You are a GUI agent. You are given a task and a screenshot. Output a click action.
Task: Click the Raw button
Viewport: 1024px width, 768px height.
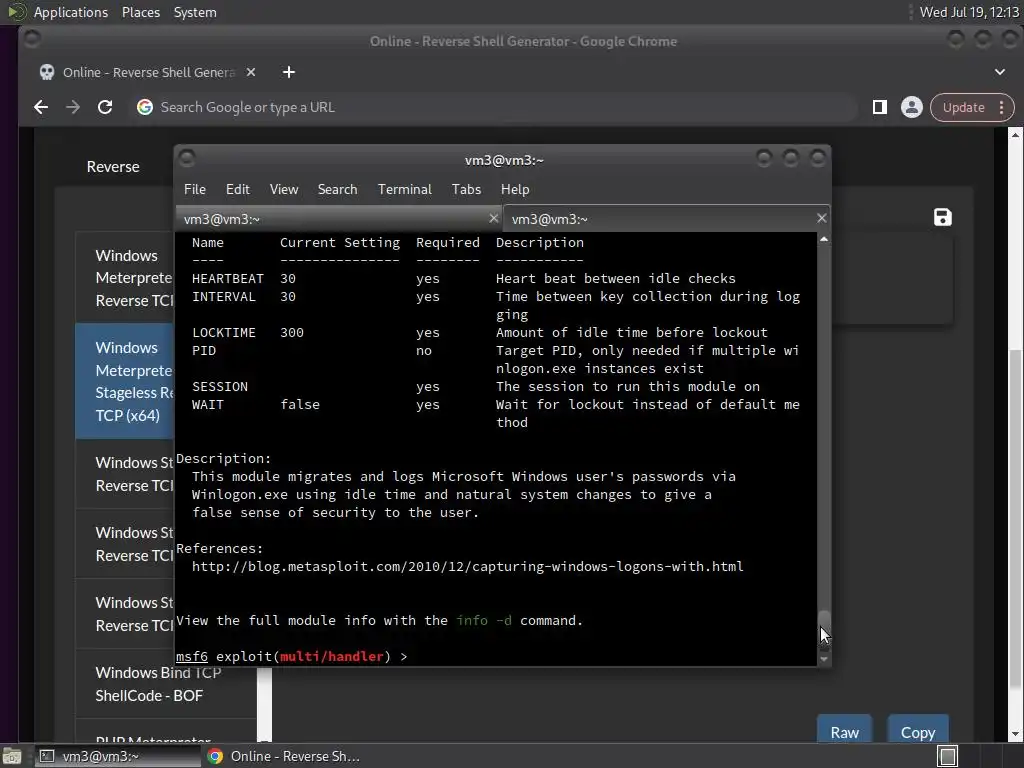tap(844, 730)
